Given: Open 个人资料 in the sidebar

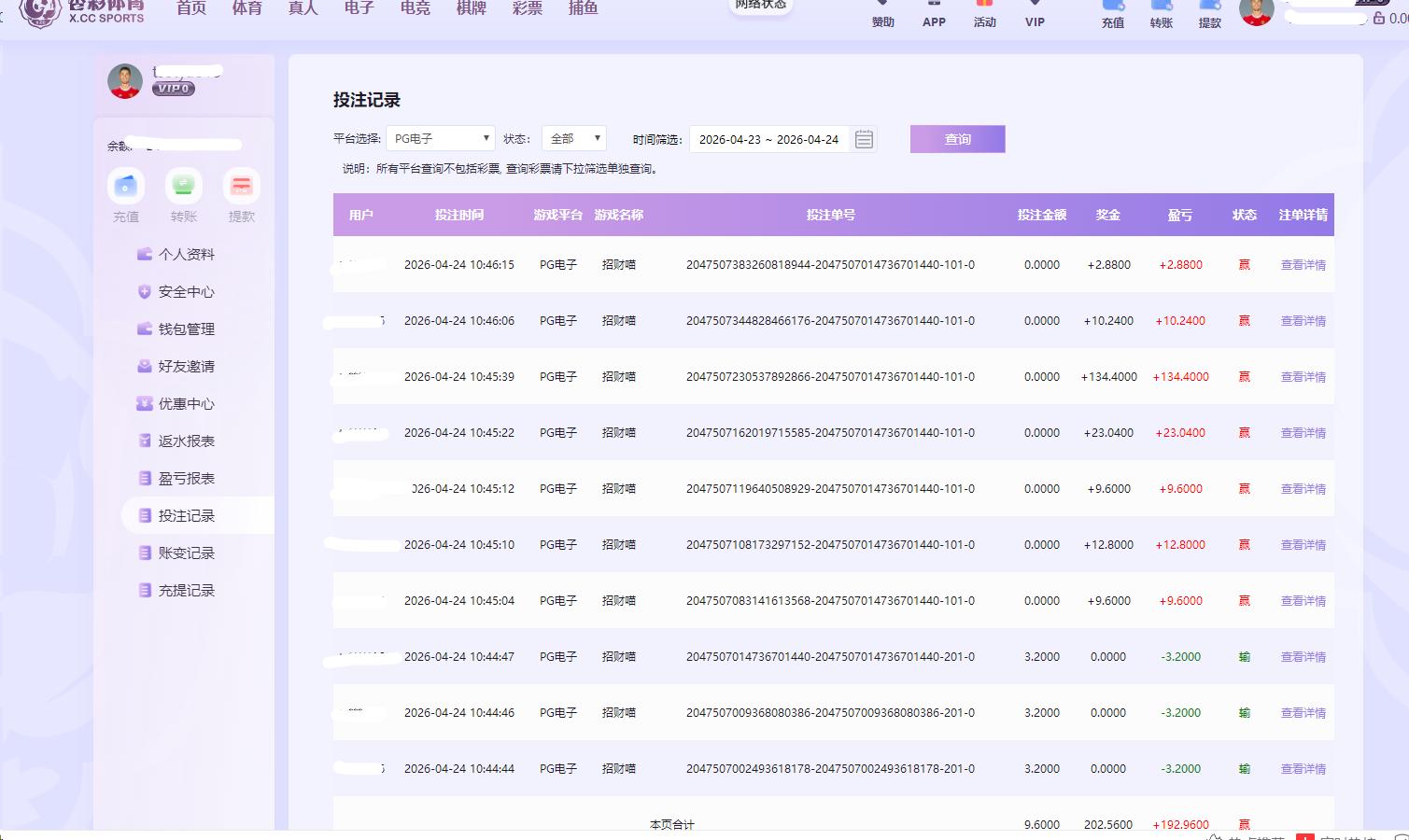Looking at the screenshot, I should tap(186, 254).
